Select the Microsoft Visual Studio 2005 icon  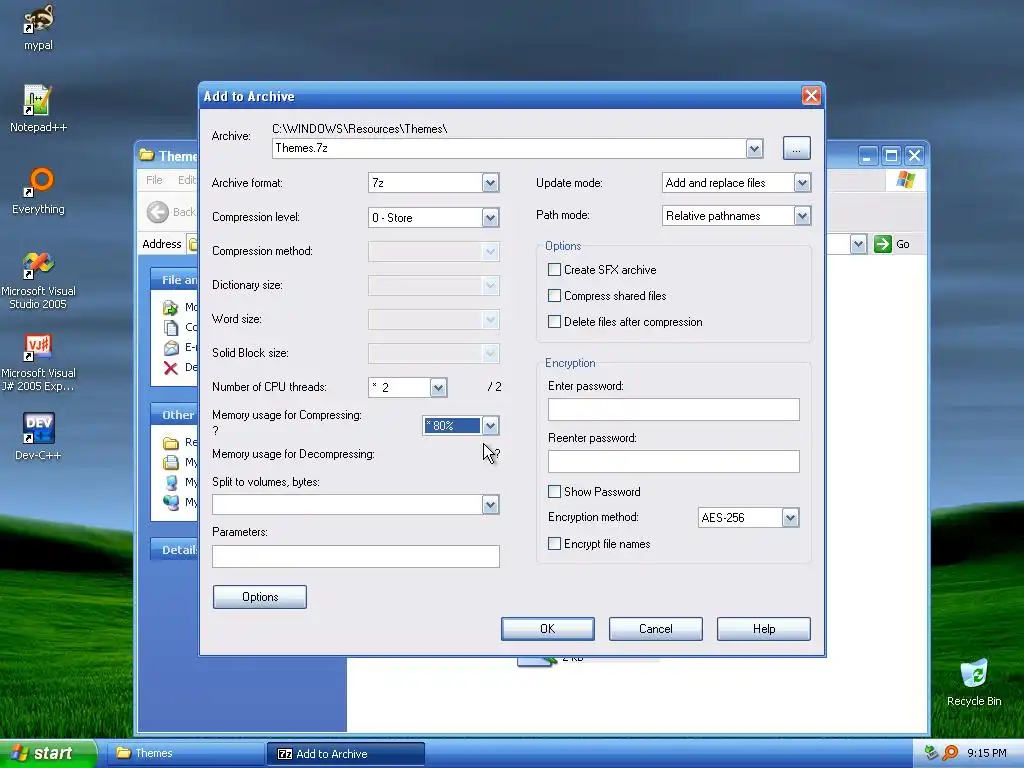point(38,265)
